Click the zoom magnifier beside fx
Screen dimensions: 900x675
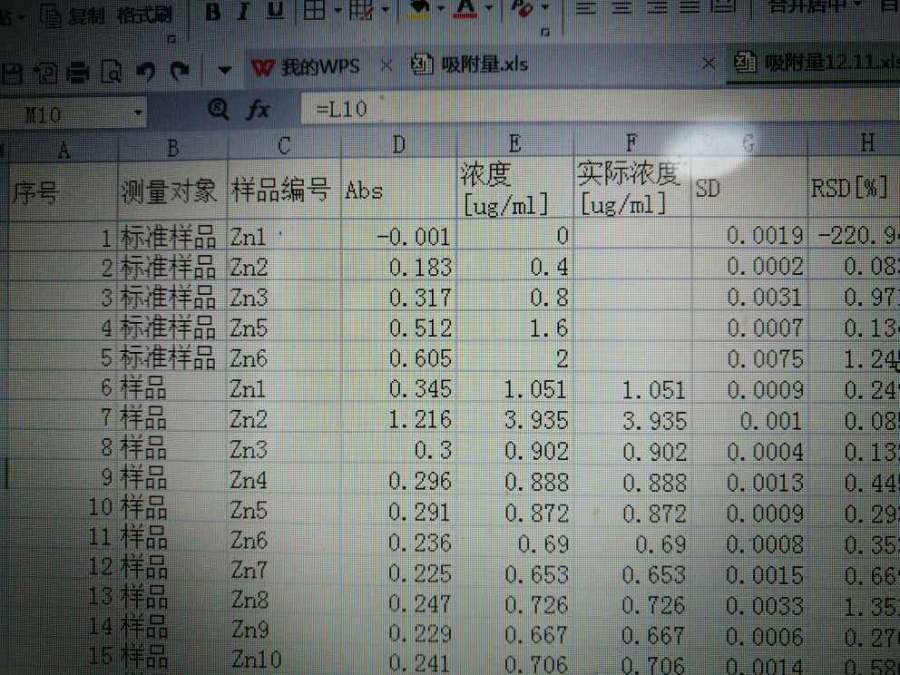218,108
